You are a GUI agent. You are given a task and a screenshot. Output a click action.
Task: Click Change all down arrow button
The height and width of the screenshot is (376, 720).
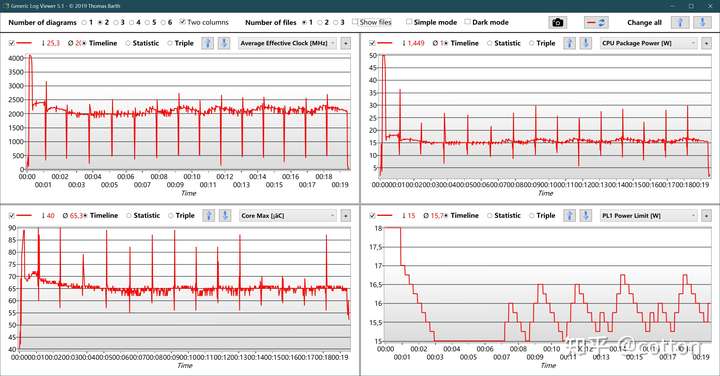pyautogui.click(x=702, y=22)
